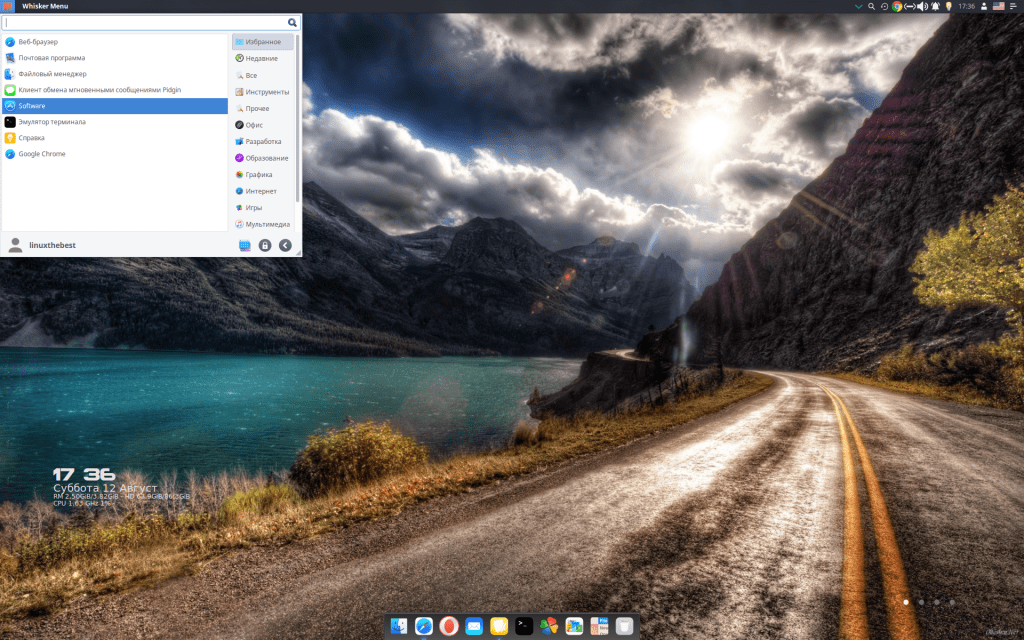Click the 17:36 panel clock

click(x=967, y=6)
